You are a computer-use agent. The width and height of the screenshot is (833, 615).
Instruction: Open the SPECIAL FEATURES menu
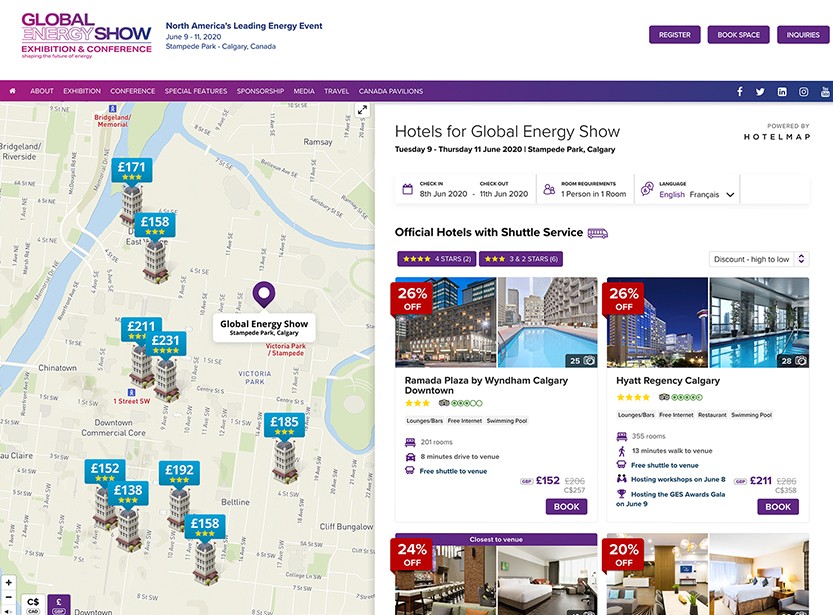tap(196, 91)
